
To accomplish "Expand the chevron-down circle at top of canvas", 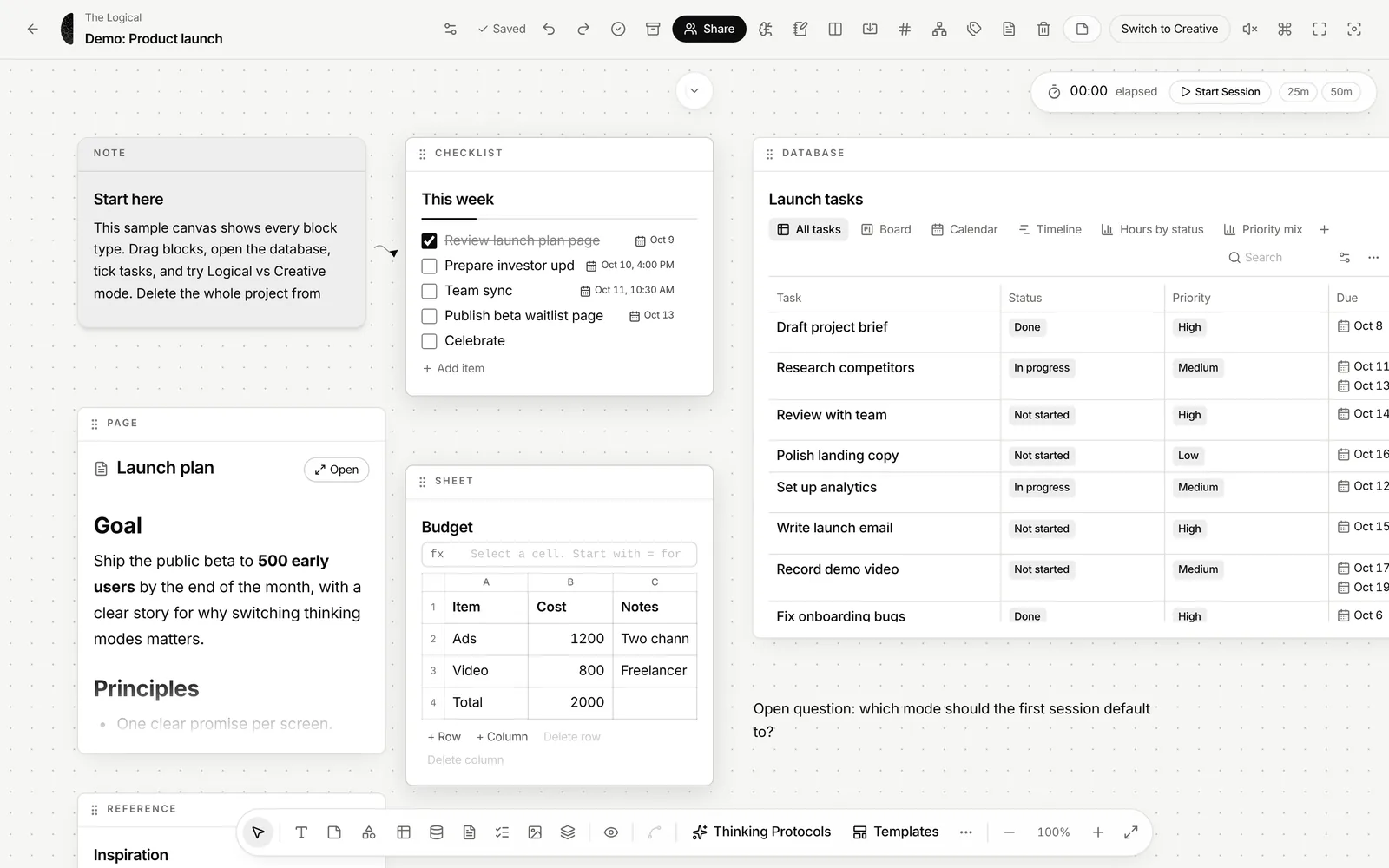I will (x=694, y=91).
